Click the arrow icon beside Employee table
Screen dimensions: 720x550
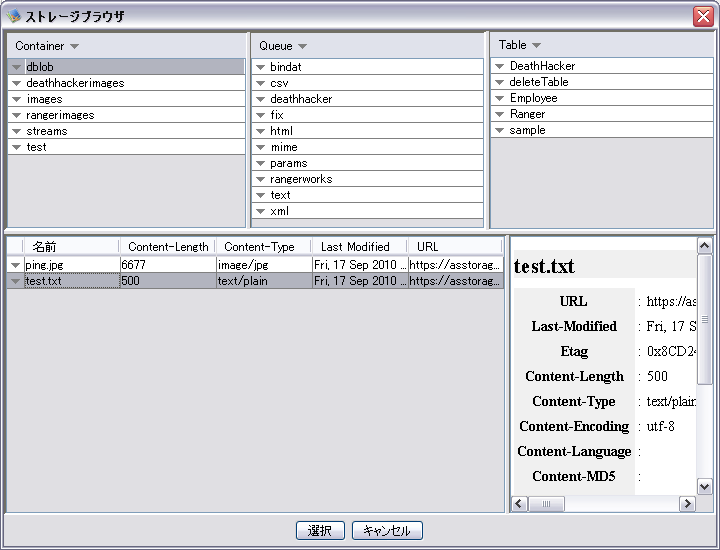[x=500, y=98]
